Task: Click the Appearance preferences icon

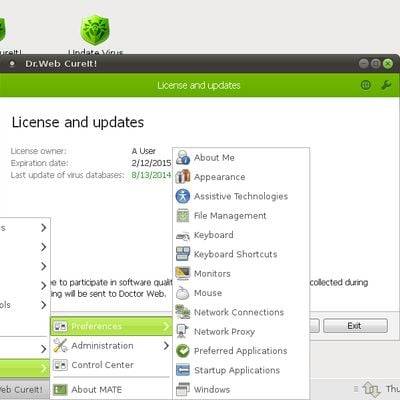Action: coord(183,177)
